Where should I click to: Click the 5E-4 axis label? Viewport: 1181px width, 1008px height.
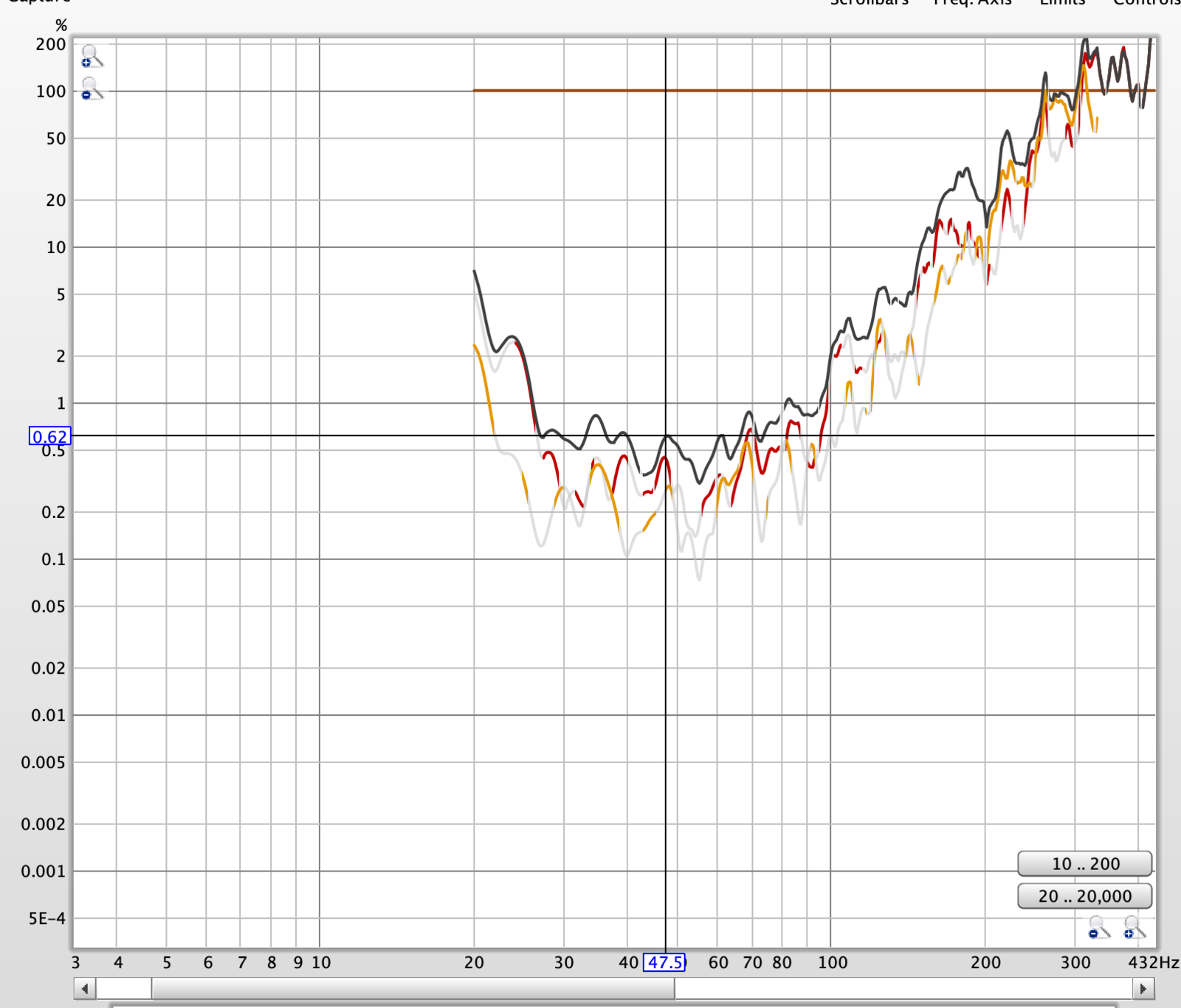pyautogui.click(x=47, y=919)
